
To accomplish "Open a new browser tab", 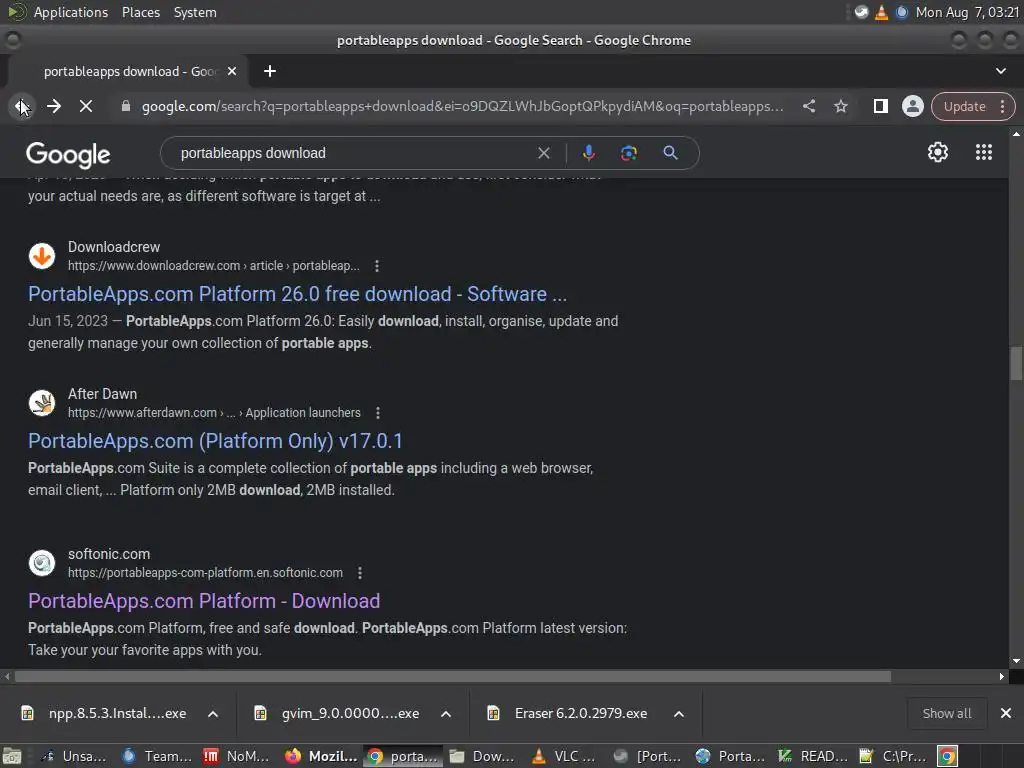I will [x=270, y=71].
